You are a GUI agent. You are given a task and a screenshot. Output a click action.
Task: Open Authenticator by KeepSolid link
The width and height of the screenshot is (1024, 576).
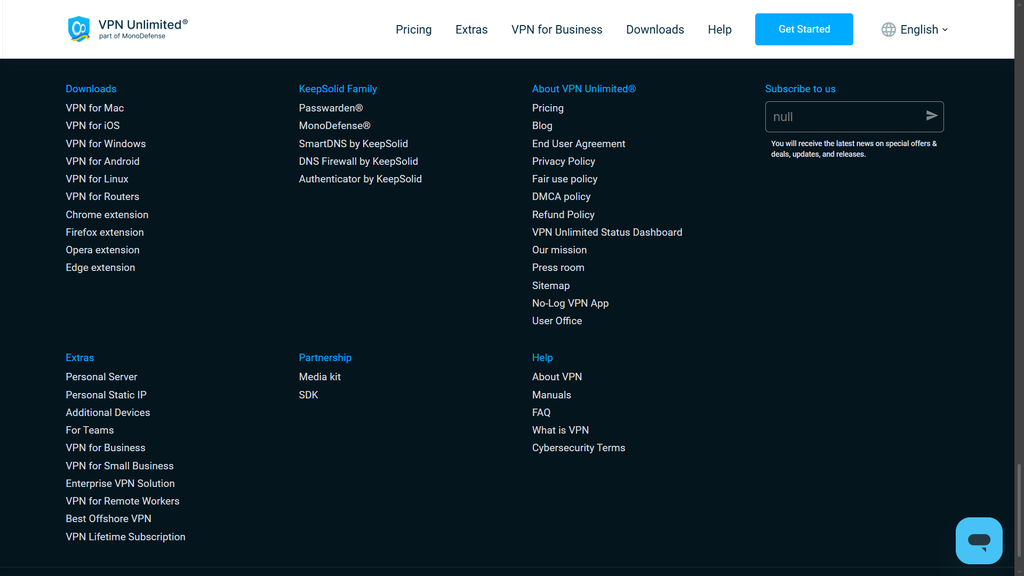pyautogui.click(x=360, y=179)
